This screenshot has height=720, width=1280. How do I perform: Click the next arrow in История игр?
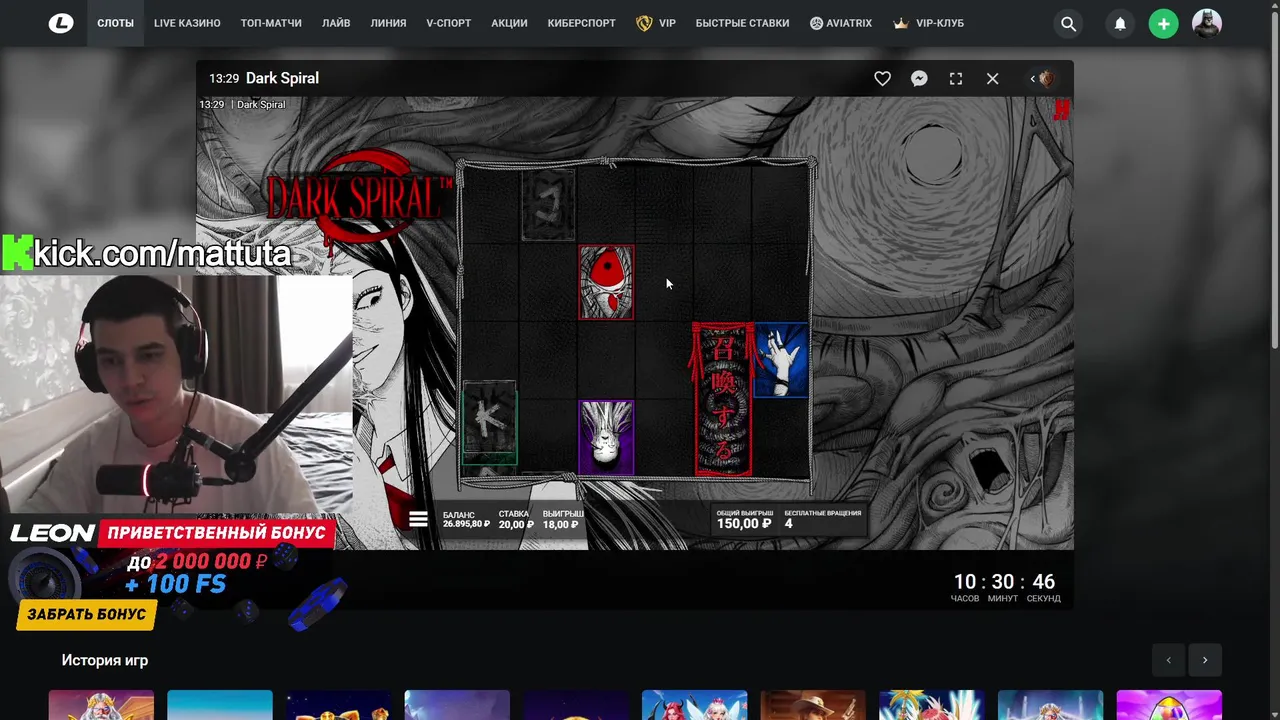point(1205,660)
